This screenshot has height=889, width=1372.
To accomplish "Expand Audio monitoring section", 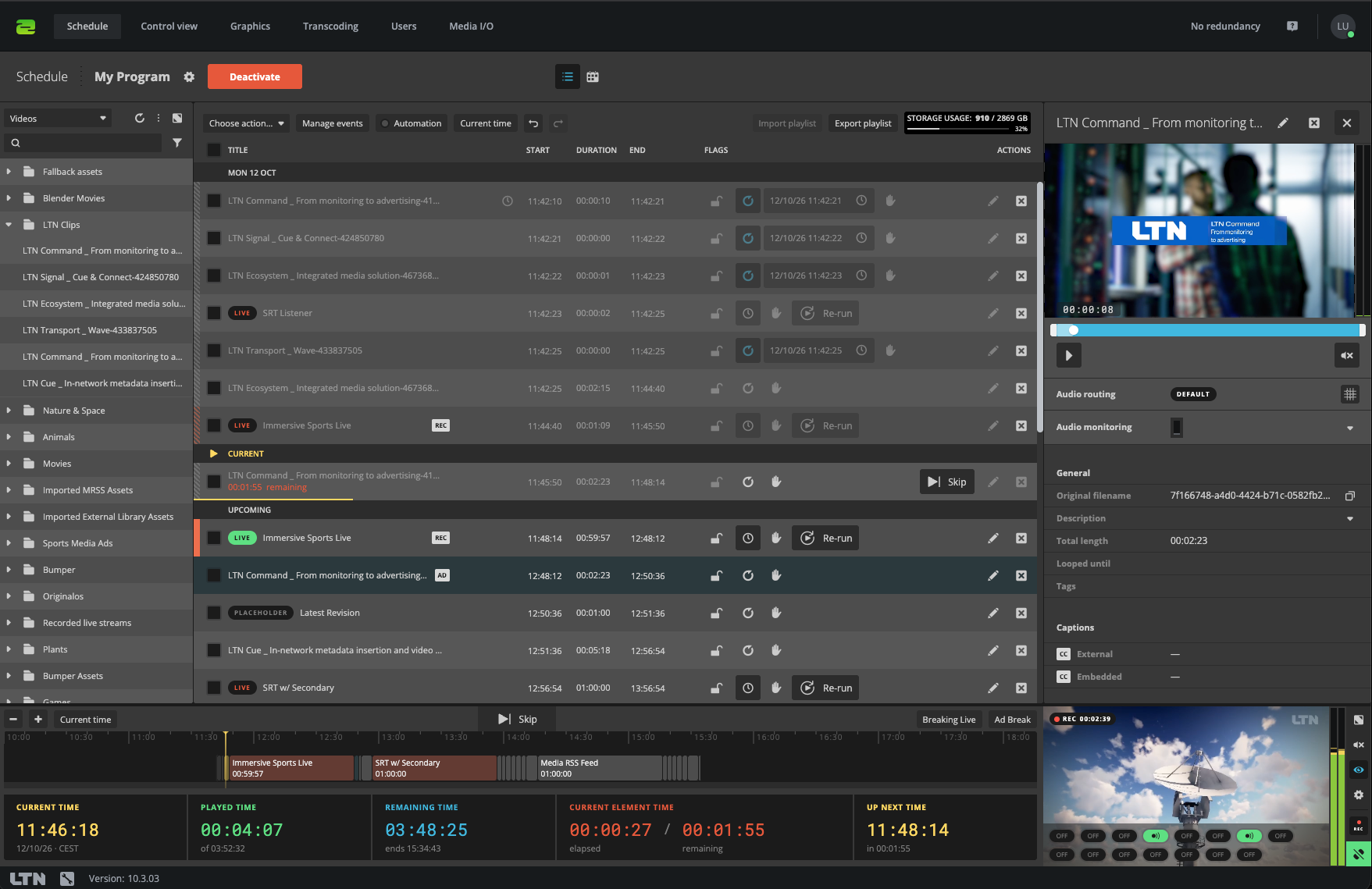I will point(1349,428).
